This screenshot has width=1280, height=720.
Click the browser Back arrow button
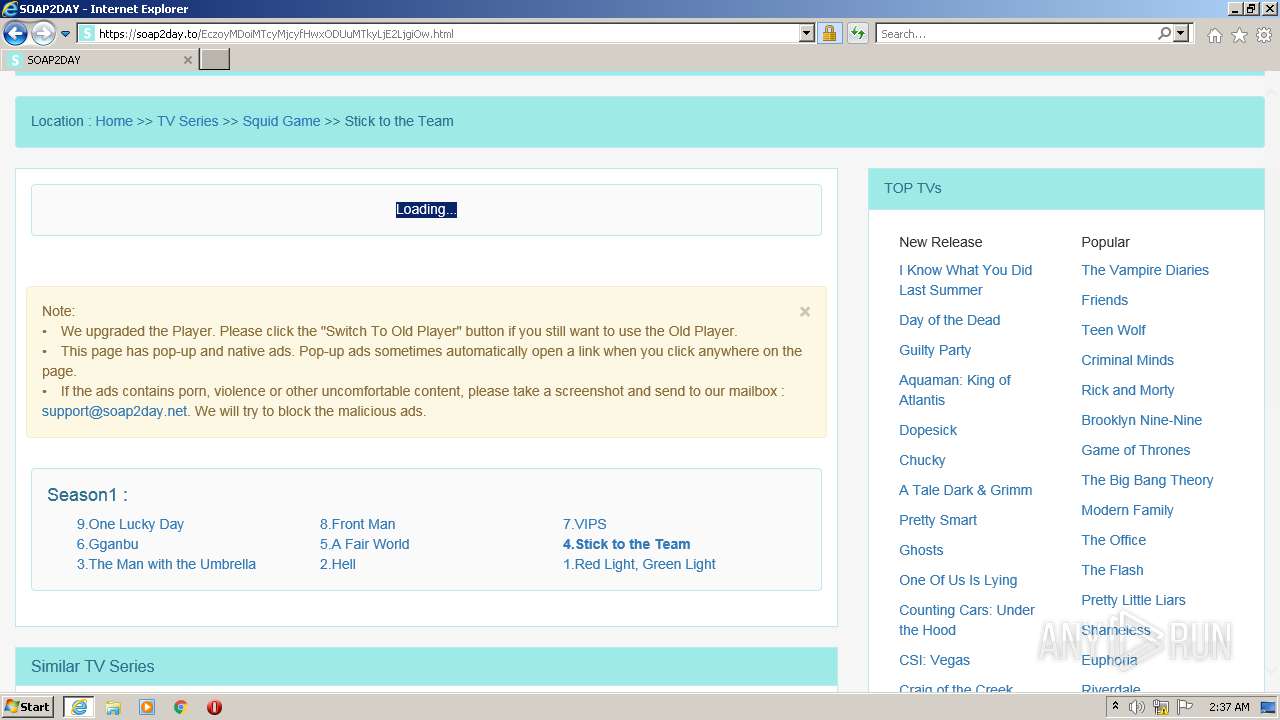pos(15,33)
